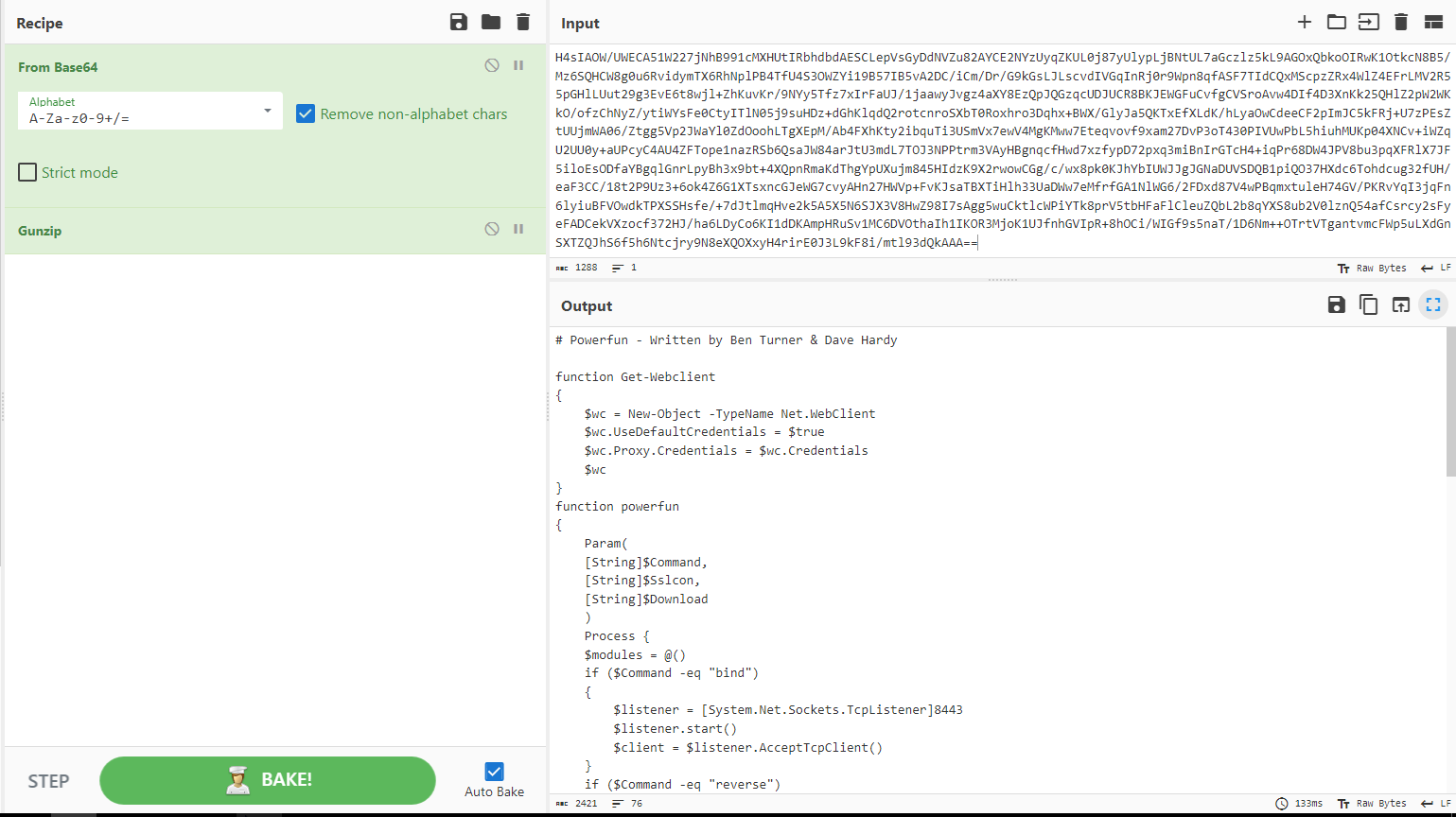Screen dimensions: 1456x817
Task: Click the '$wc.UseDefaultCredentials = $true' line
Action: point(705,432)
